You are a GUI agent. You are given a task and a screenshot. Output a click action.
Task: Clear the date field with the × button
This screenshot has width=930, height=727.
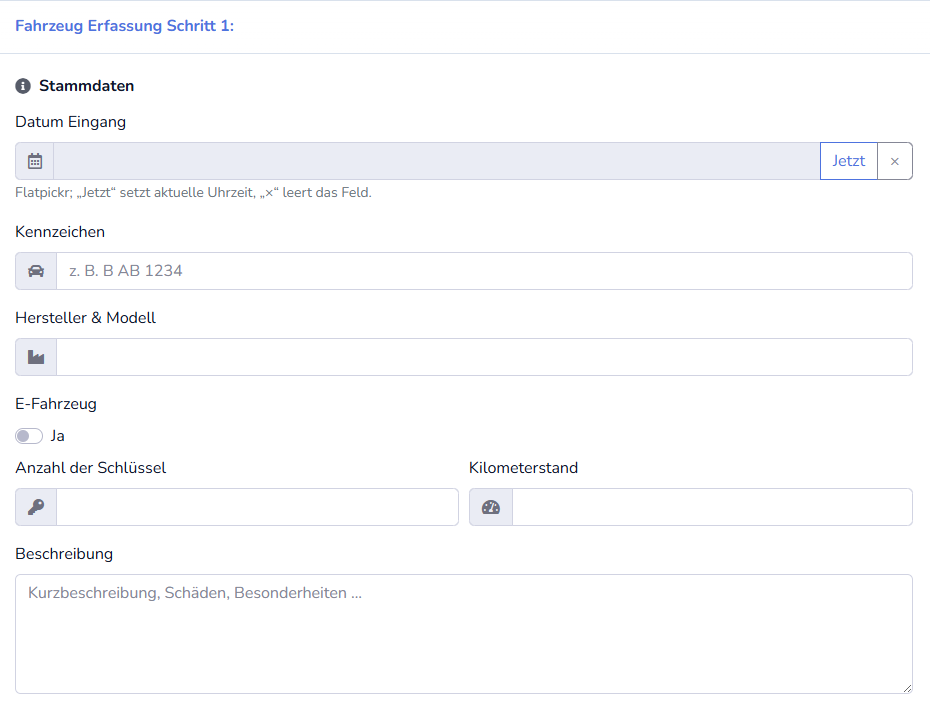[x=894, y=161]
